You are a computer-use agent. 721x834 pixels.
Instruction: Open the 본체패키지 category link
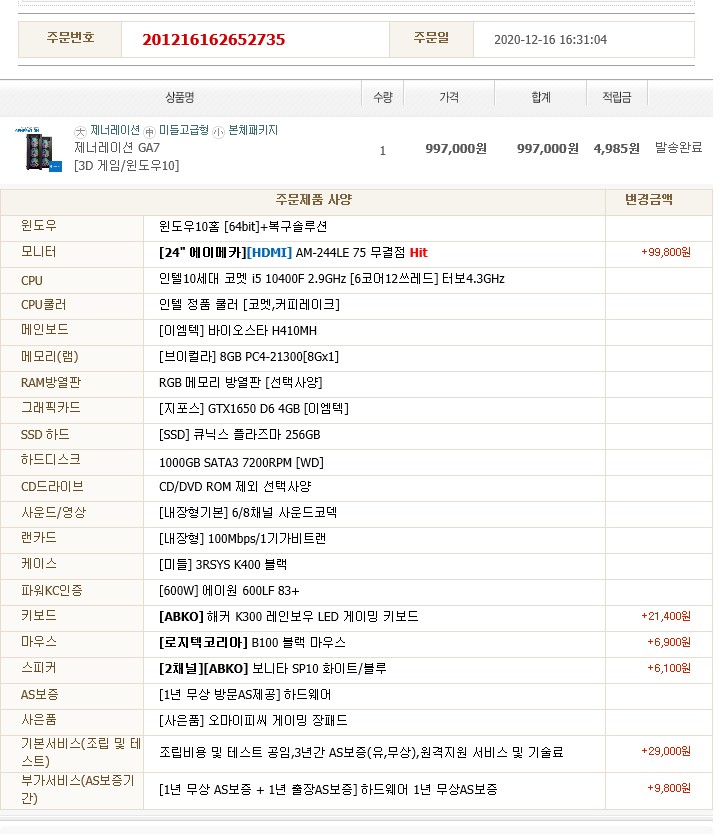point(253,130)
